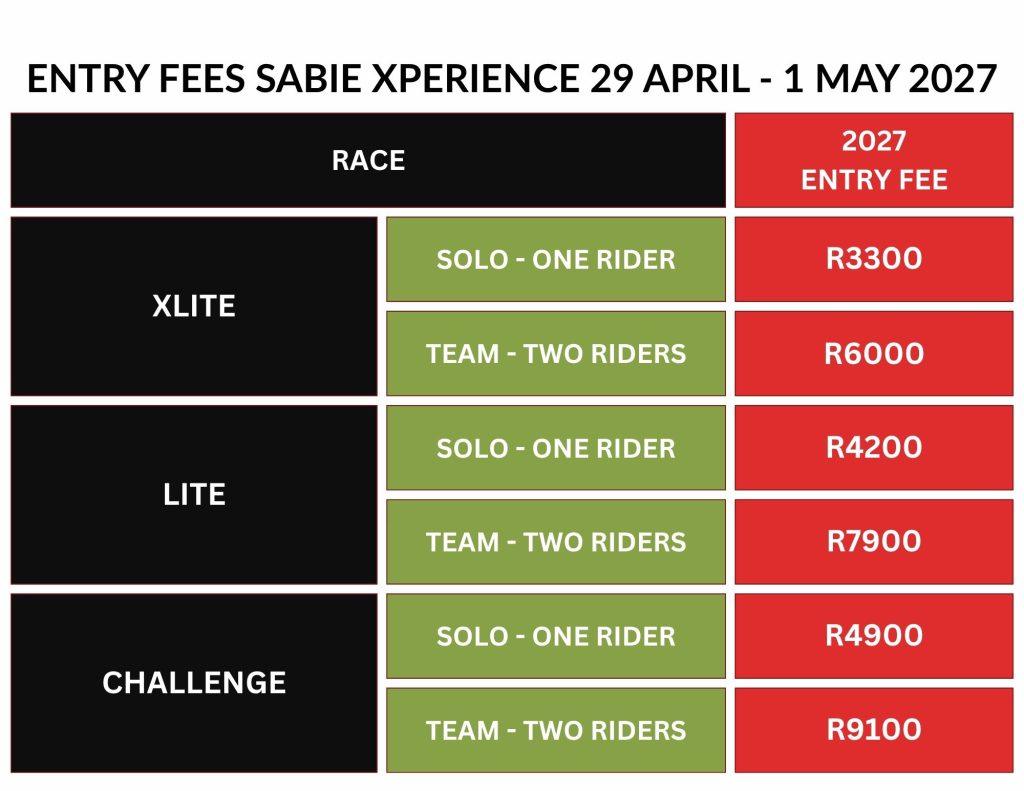Select LITE Team - Two Riders option
This screenshot has width=1024, height=791.
tap(556, 541)
